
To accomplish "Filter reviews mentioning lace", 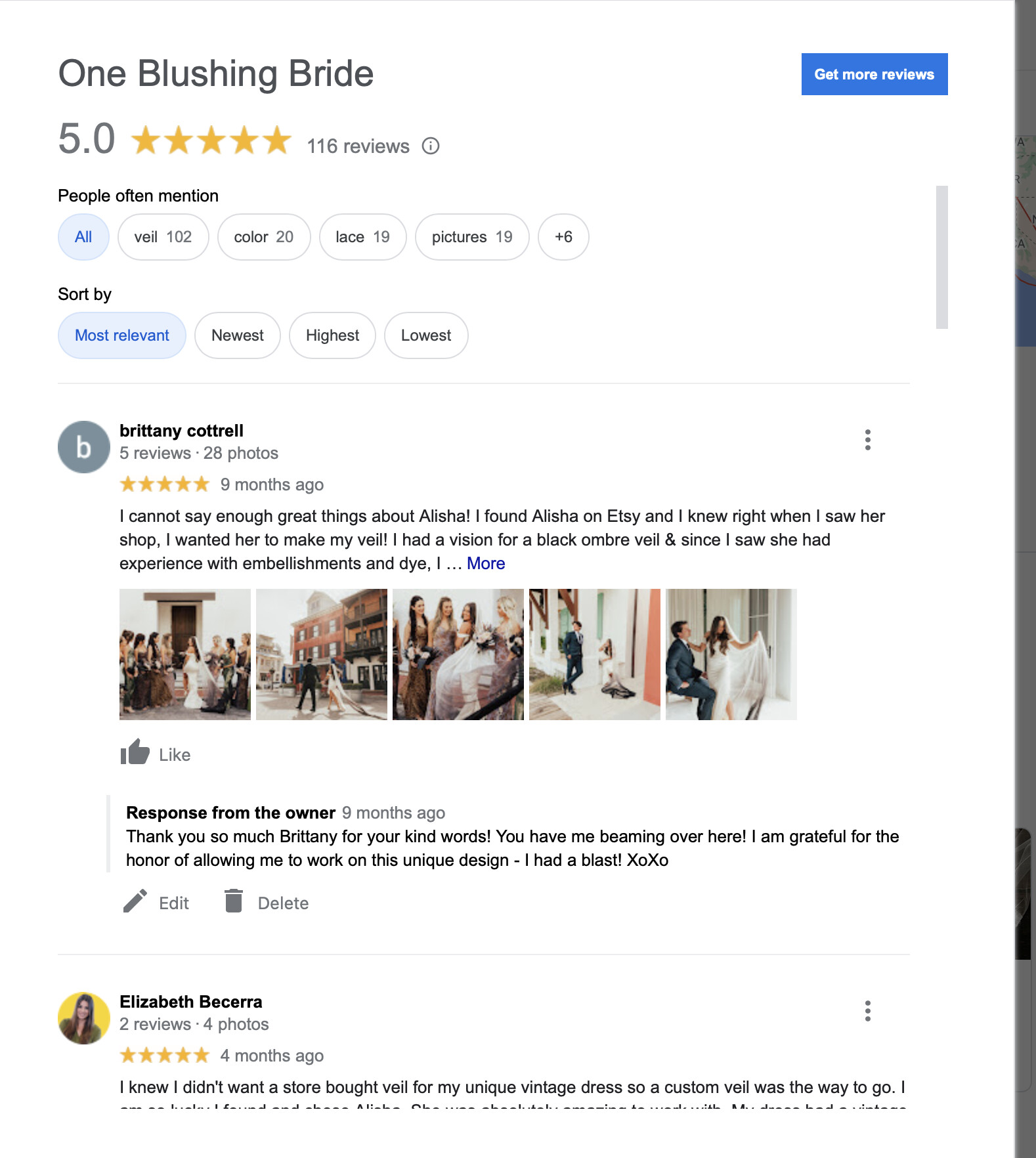I will 362,237.
